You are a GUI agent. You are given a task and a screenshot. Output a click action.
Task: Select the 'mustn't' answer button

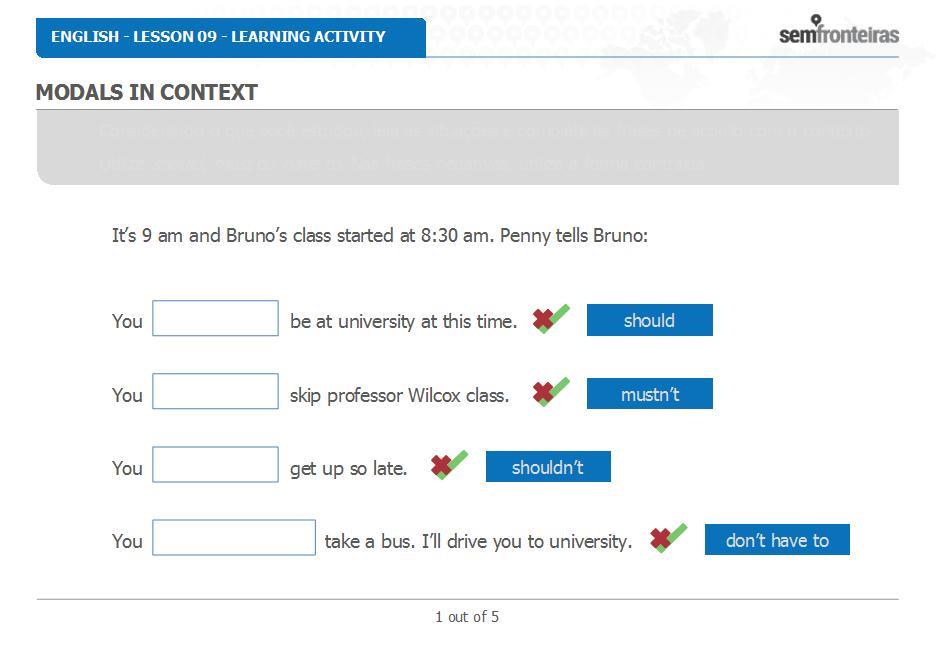click(x=650, y=393)
